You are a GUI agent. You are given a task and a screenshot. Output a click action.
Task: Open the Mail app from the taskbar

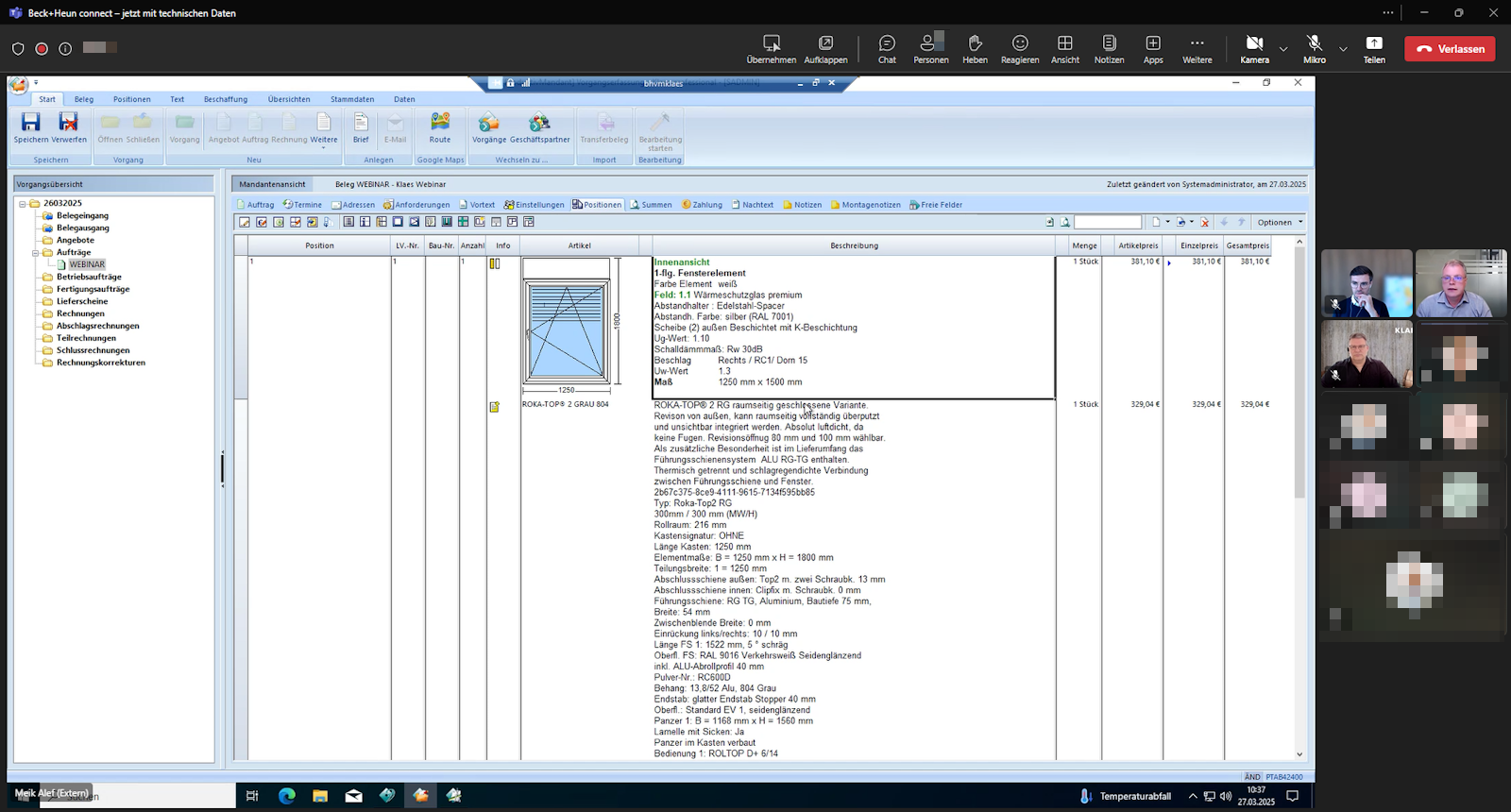coord(353,796)
